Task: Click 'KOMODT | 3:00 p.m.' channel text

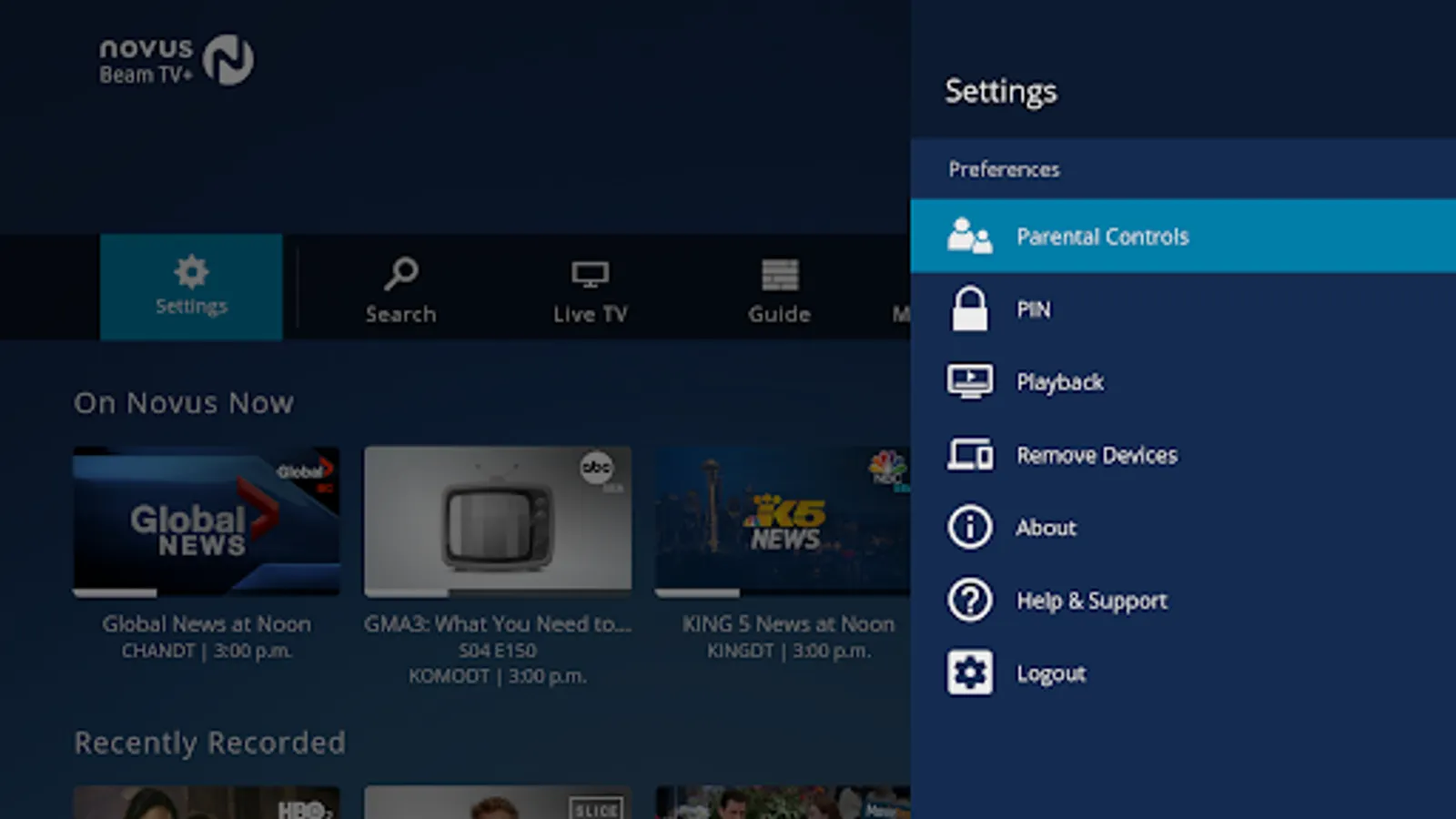Action: [498, 676]
